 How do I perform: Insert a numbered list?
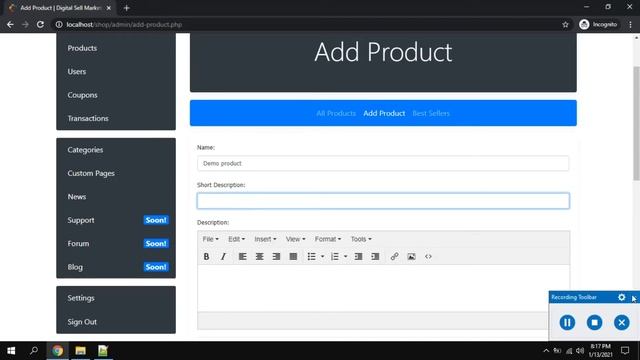[335, 256]
